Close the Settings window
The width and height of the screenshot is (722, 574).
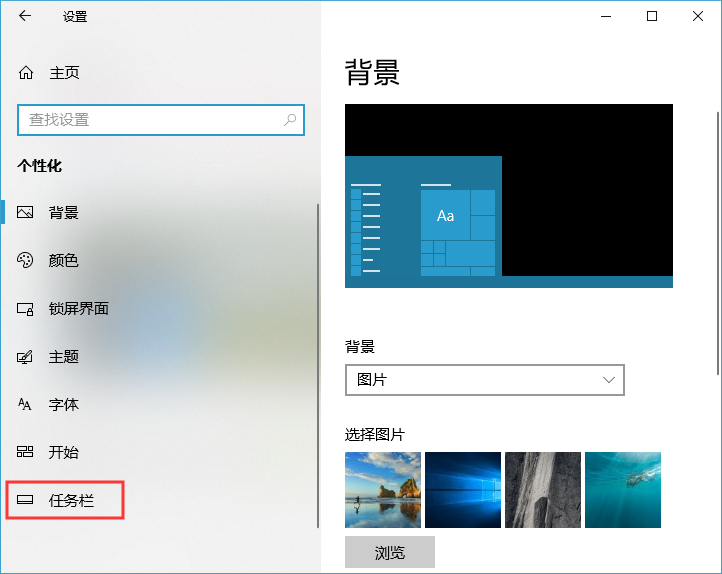(698, 16)
